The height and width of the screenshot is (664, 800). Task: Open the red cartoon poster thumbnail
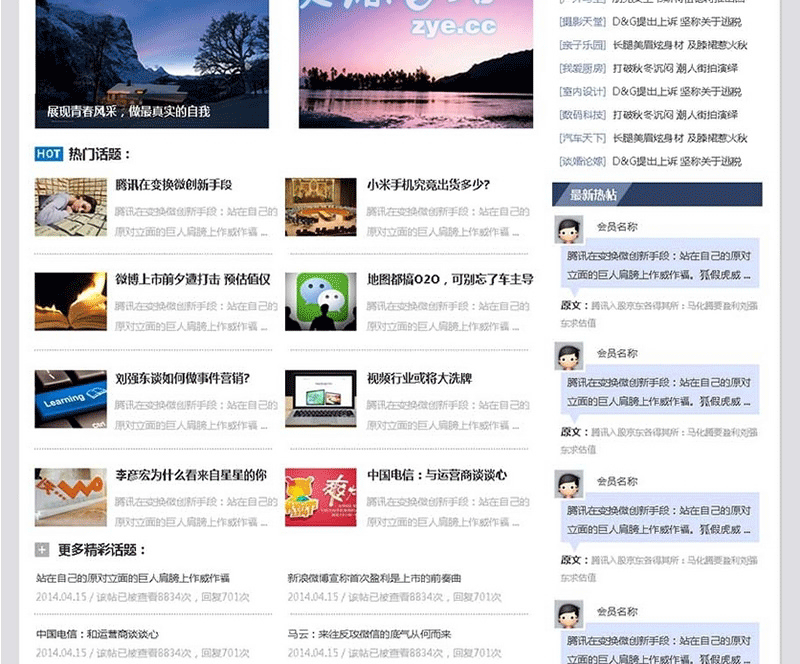tap(321, 497)
